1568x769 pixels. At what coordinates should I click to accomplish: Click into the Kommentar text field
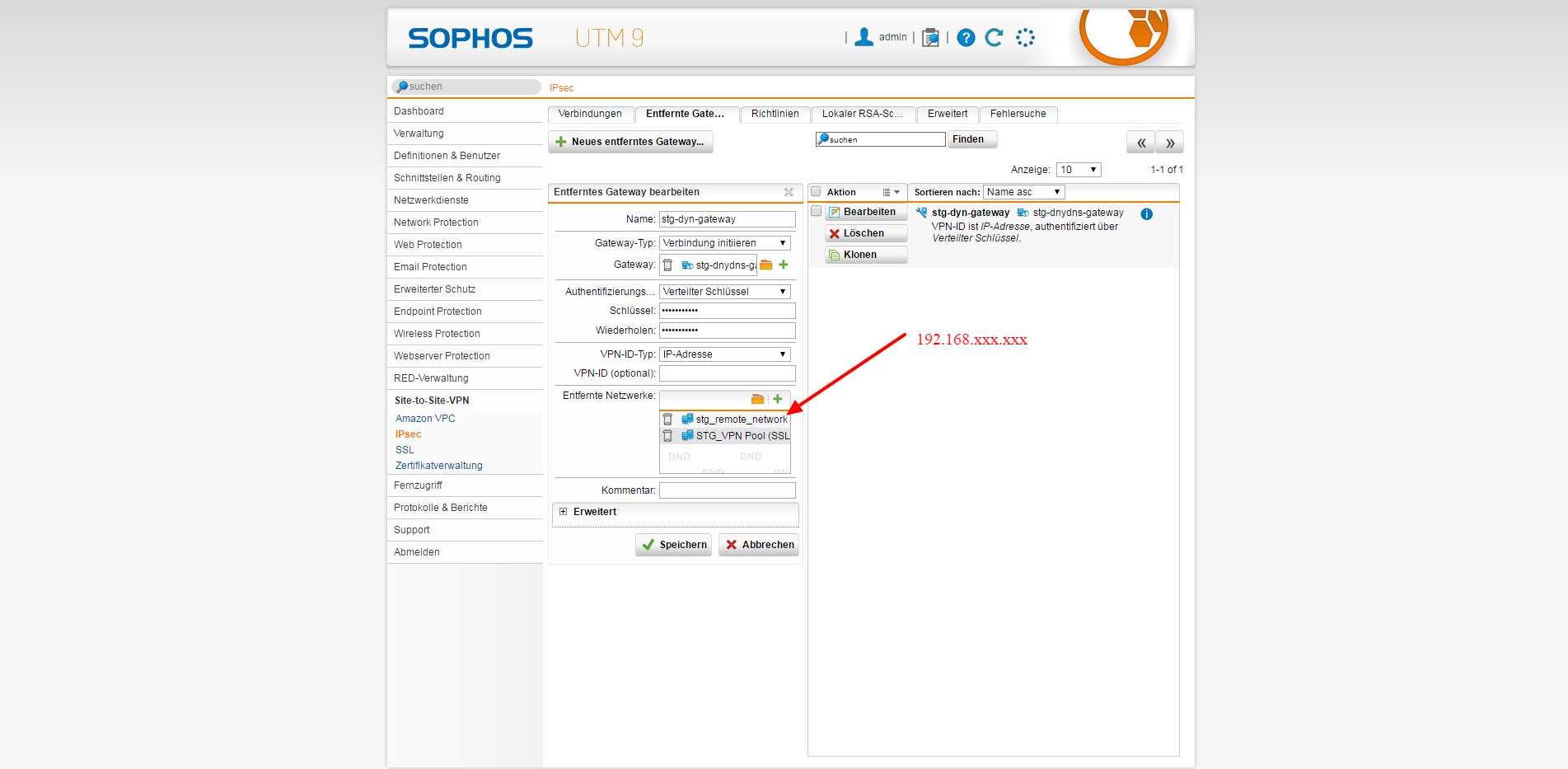(727, 490)
